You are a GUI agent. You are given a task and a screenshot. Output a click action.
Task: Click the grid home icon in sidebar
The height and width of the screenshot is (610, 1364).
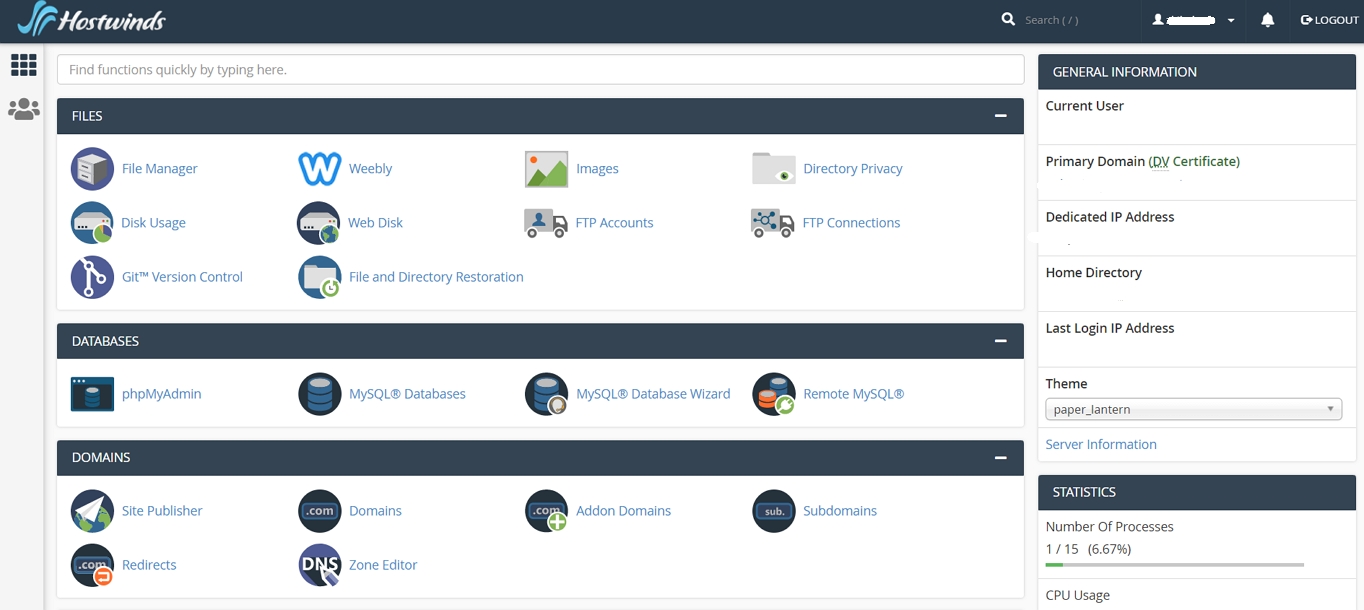pos(24,65)
